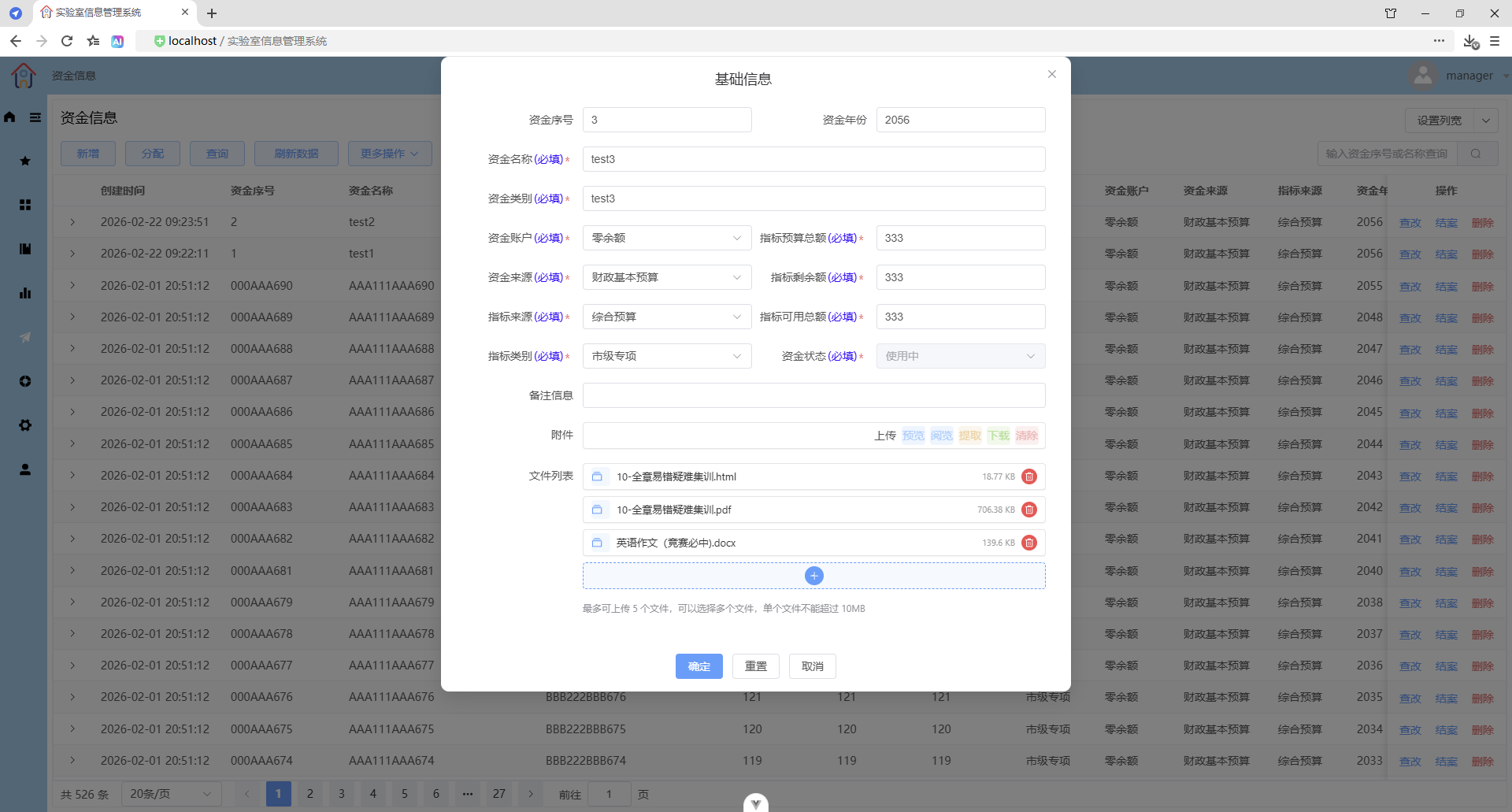Click the page jump number input

point(609,794)
